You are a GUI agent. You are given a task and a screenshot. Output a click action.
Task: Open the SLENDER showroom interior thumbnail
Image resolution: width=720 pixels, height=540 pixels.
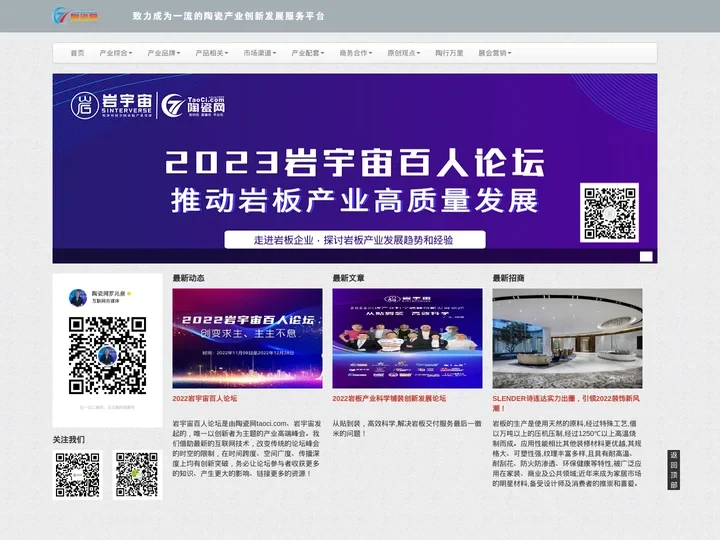point(568,338)
